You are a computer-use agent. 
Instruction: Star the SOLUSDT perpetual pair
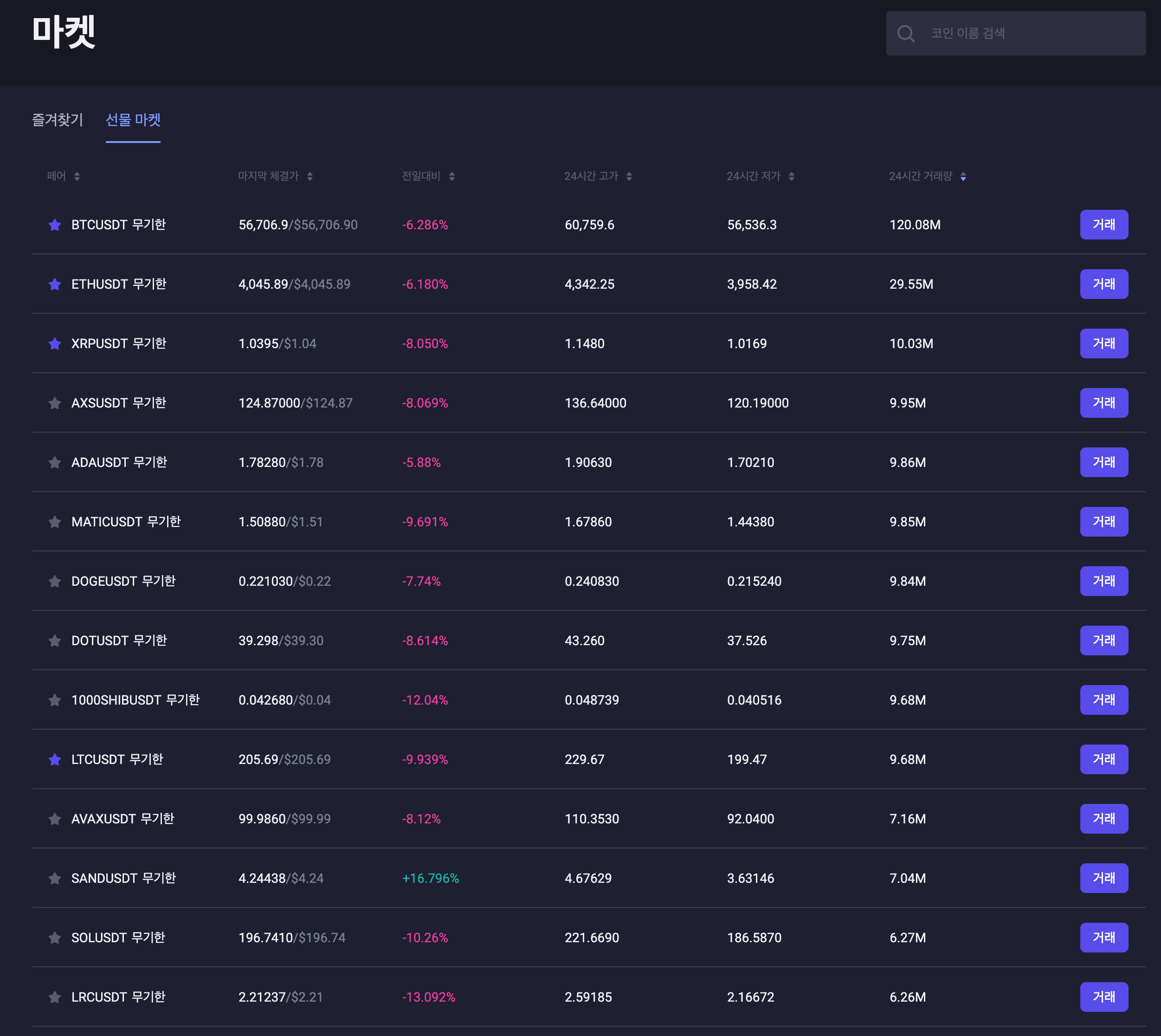(x=55, y=938)
